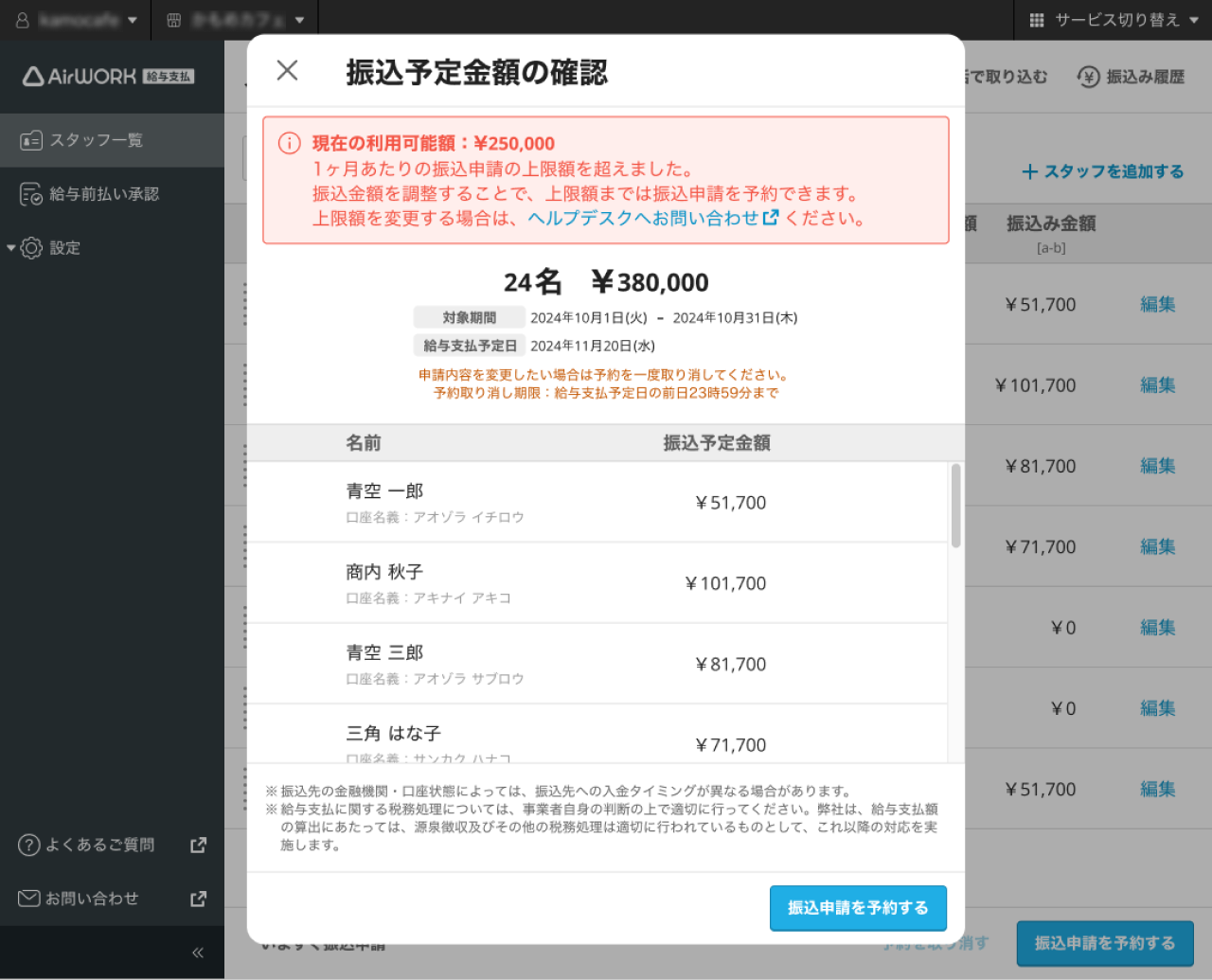This screenshot has width=1212, height=980.
Task: Click the background 振込申請を予約する button
Action: (1105, 943)
